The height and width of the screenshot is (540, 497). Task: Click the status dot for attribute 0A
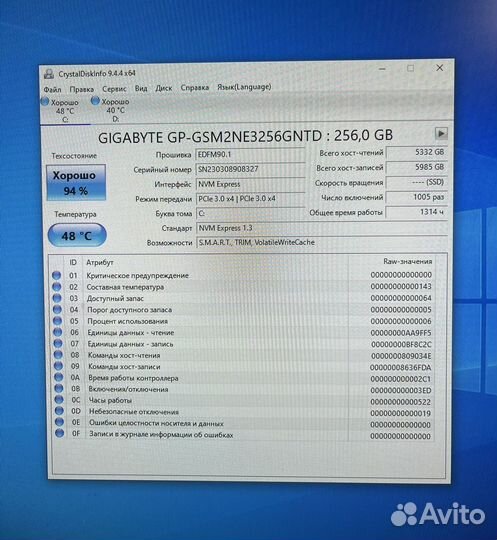tap(59, 377)
